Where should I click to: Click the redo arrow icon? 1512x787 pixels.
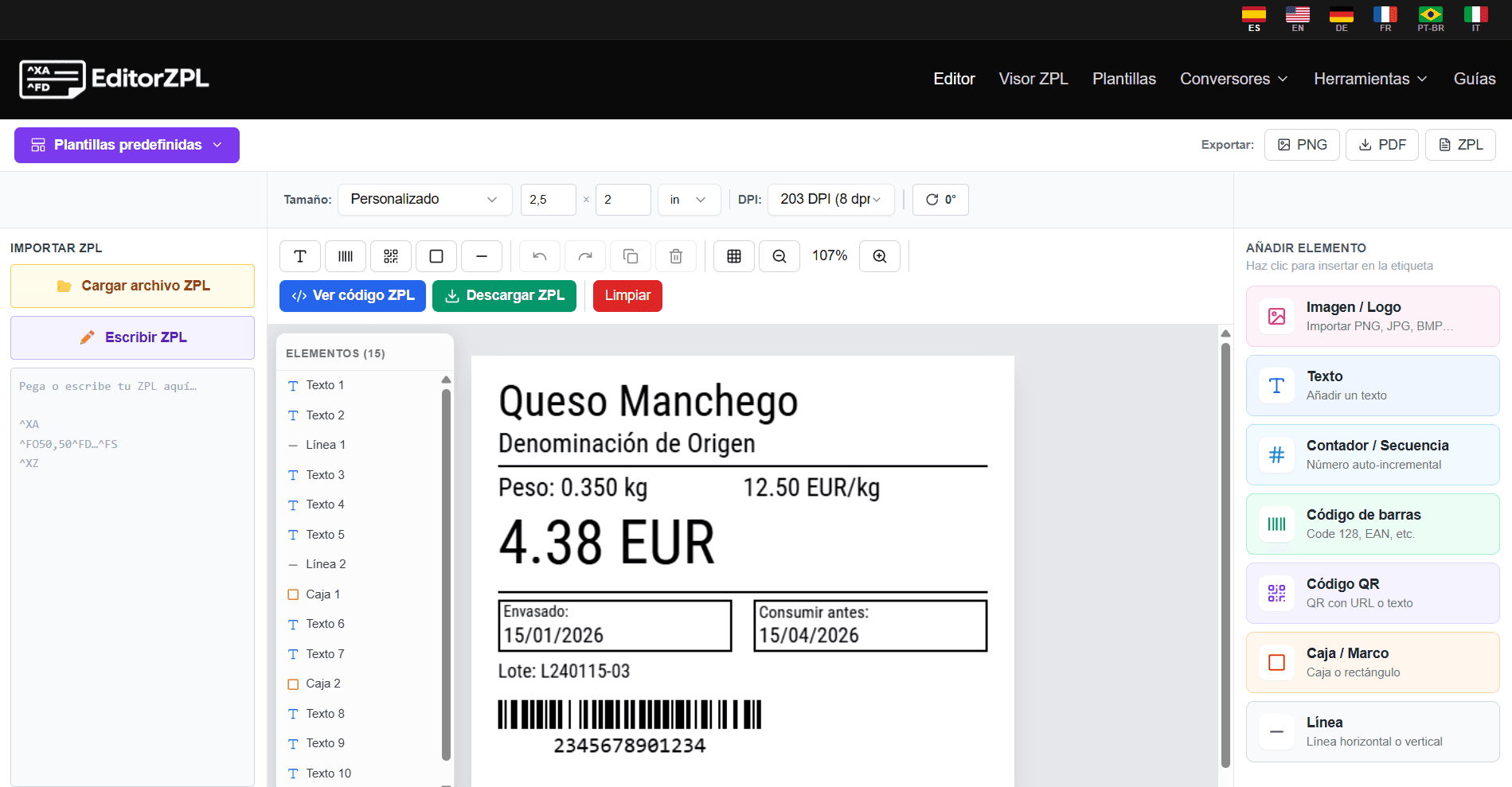pyautogui.click(x=585, y=256)
